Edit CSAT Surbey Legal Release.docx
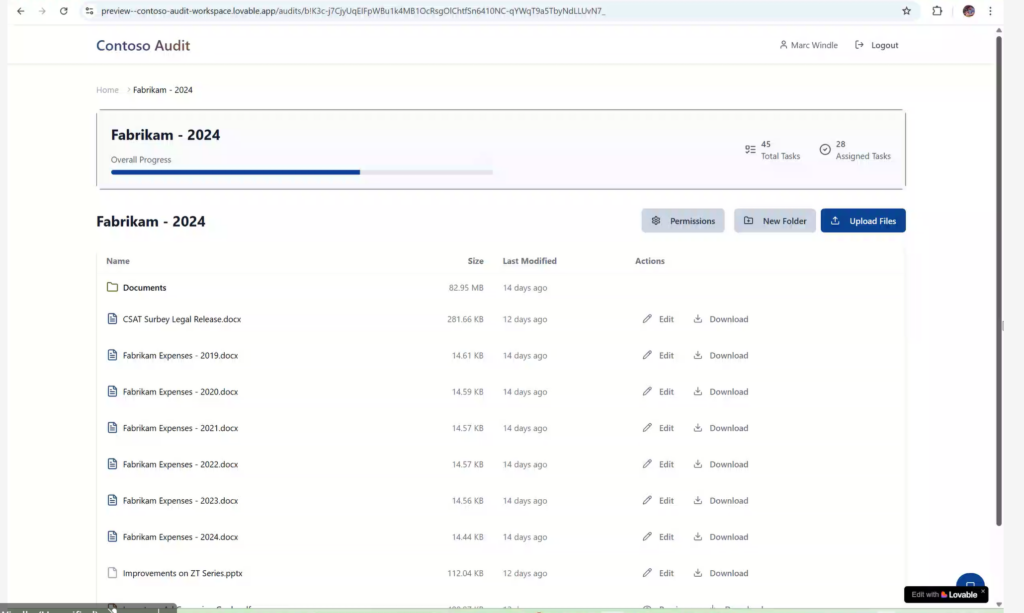The height and width of the screenshot is (613, 1024). (x=658, y=319)
